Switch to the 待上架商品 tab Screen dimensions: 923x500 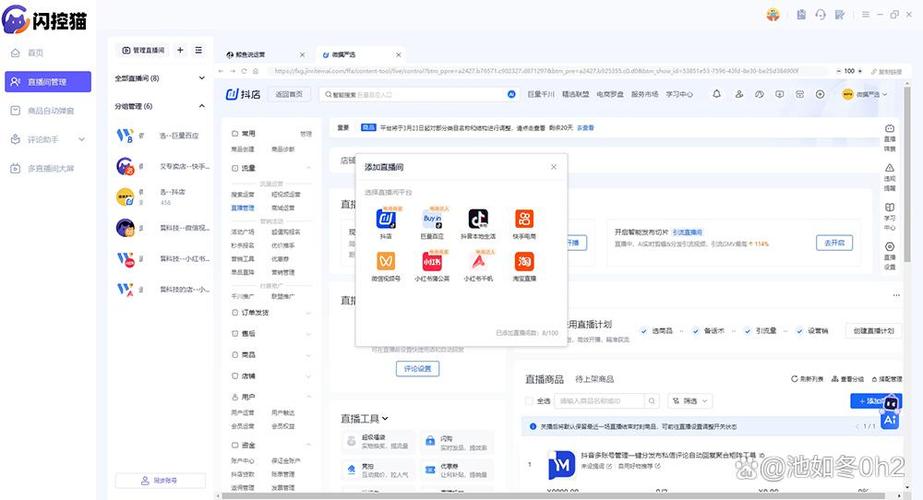[595, 379]
